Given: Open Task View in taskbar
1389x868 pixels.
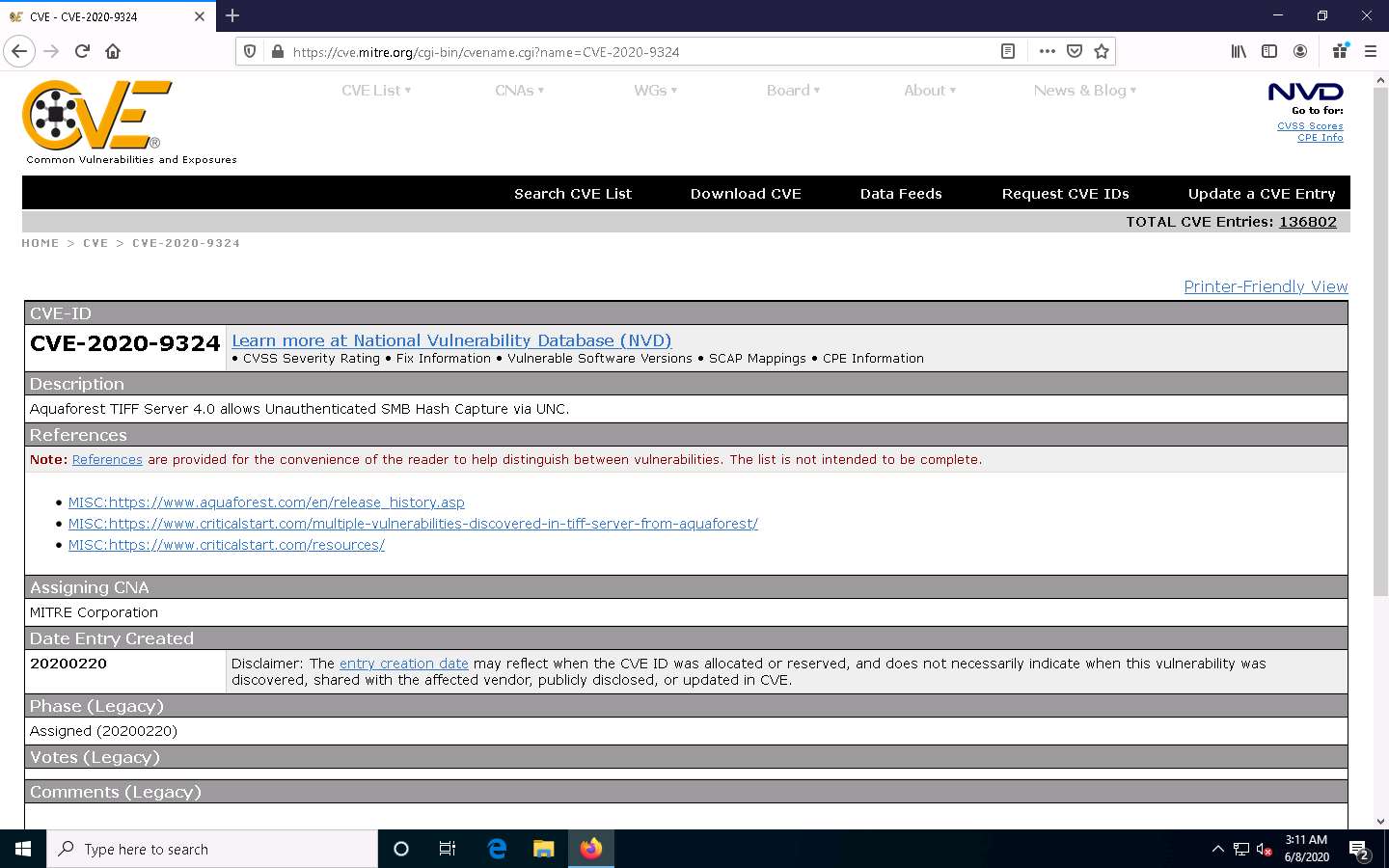Looking at the screenshot, I should (x=448, y=849).
